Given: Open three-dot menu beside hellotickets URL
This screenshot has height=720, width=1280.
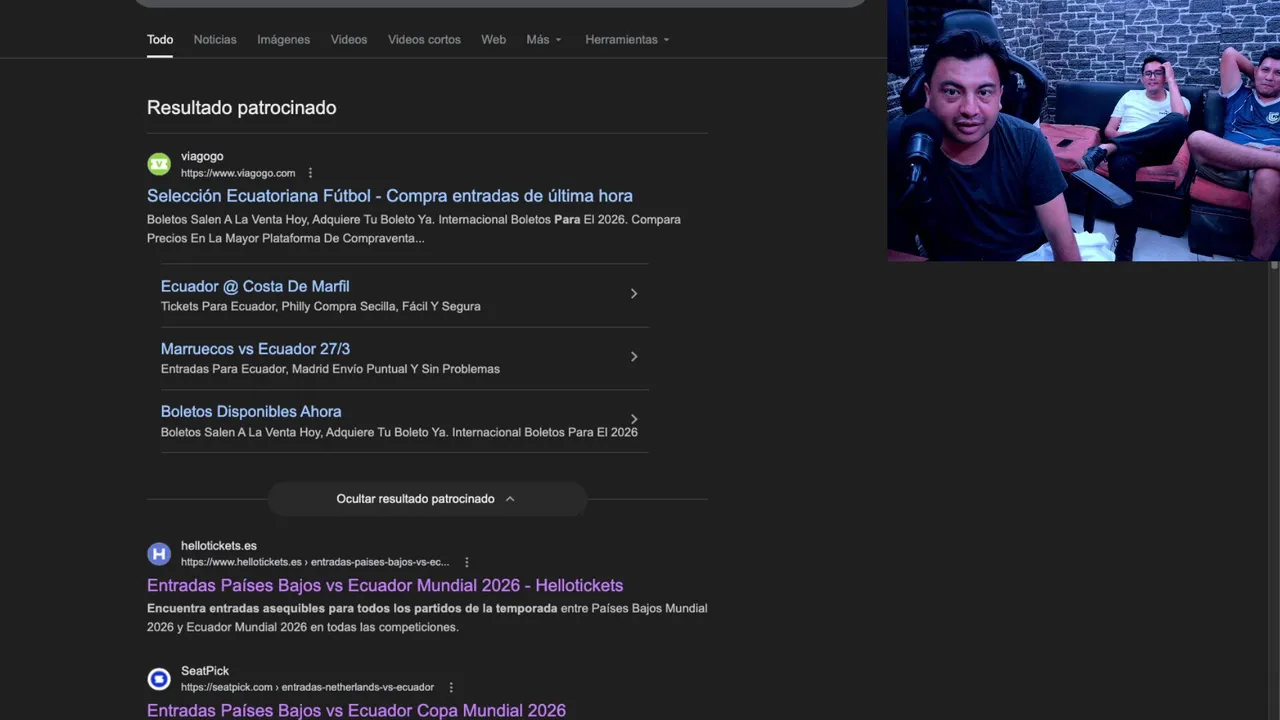Looking at the screenshot, I should coord(466,562).
